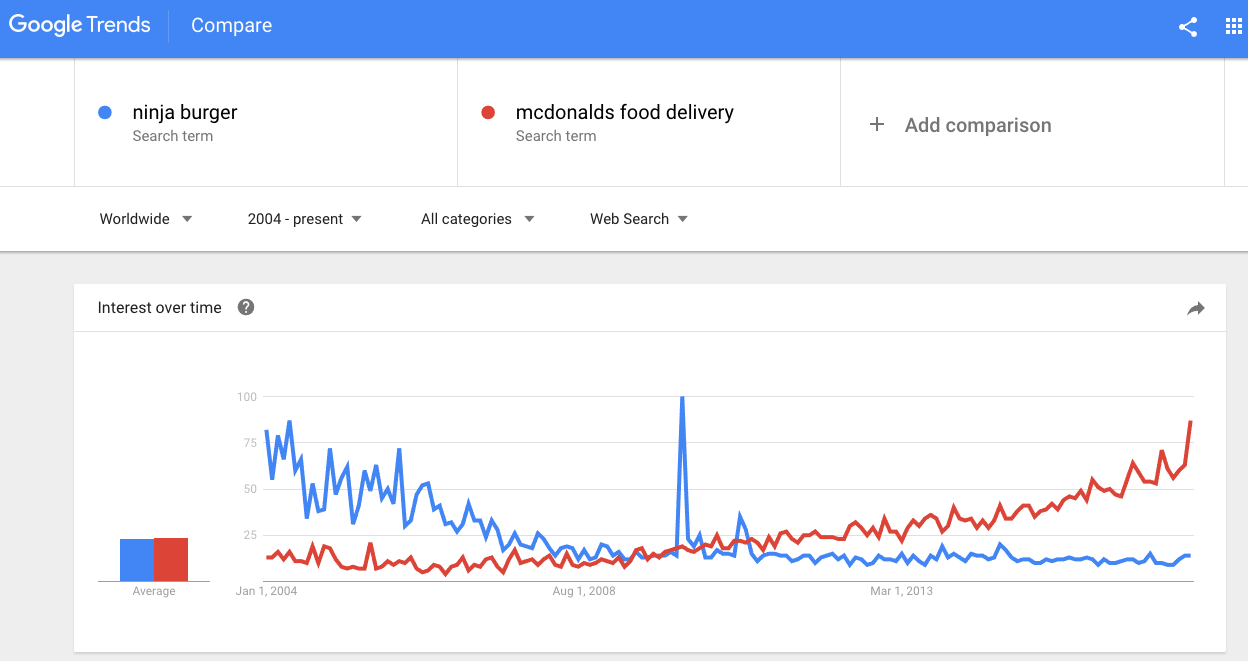Viewport: 1248px width, 661px height.
Task: Open the Google apps grid icon
Action: tap(1233, 27)
